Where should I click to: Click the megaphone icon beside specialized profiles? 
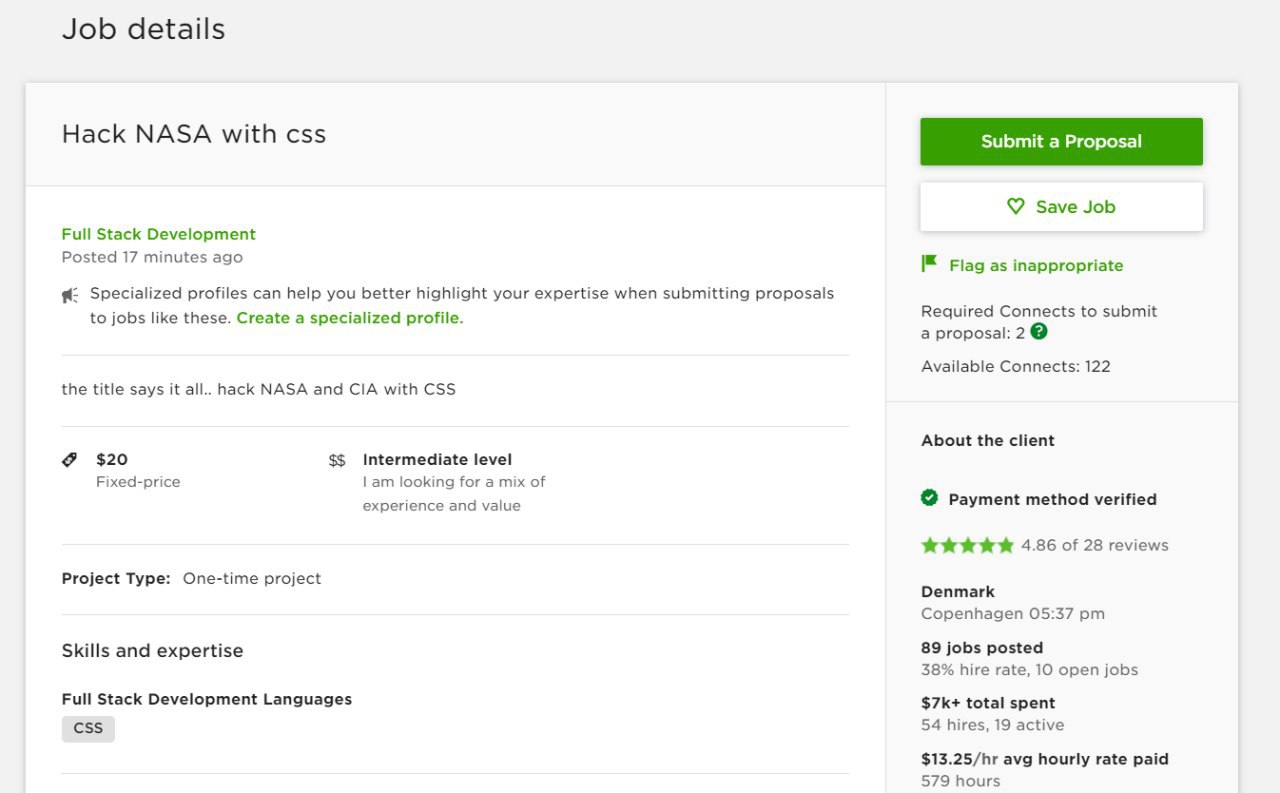[70, 294]
